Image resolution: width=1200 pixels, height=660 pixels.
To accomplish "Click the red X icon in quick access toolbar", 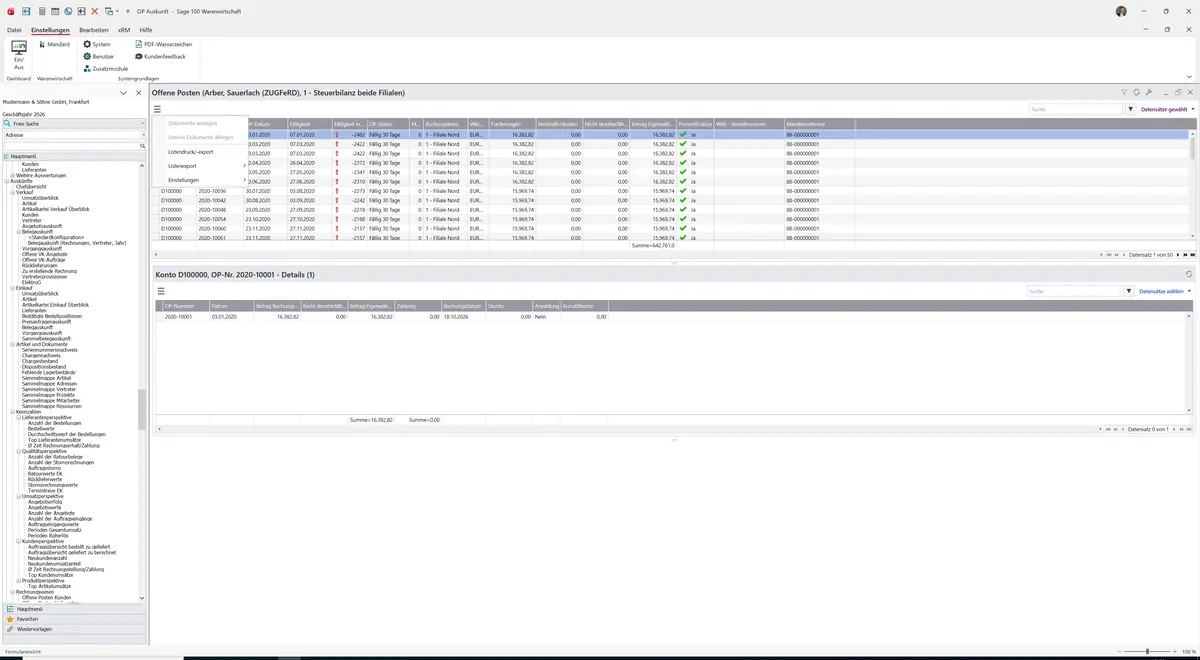I will [x=94, y=11].
